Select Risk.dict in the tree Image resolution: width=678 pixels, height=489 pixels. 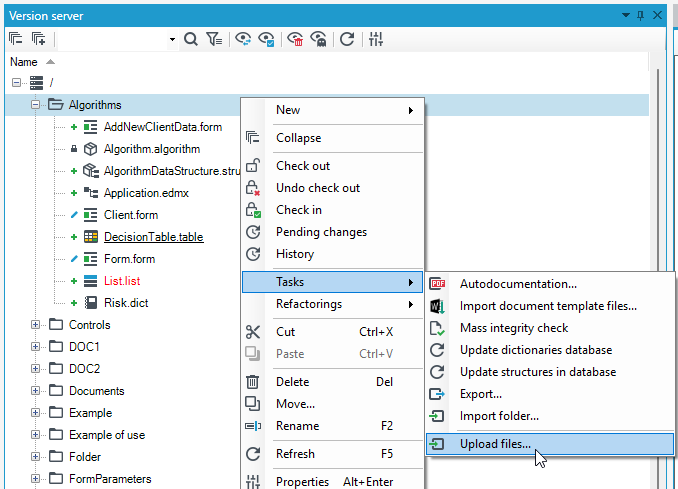[x=126, y=303]
